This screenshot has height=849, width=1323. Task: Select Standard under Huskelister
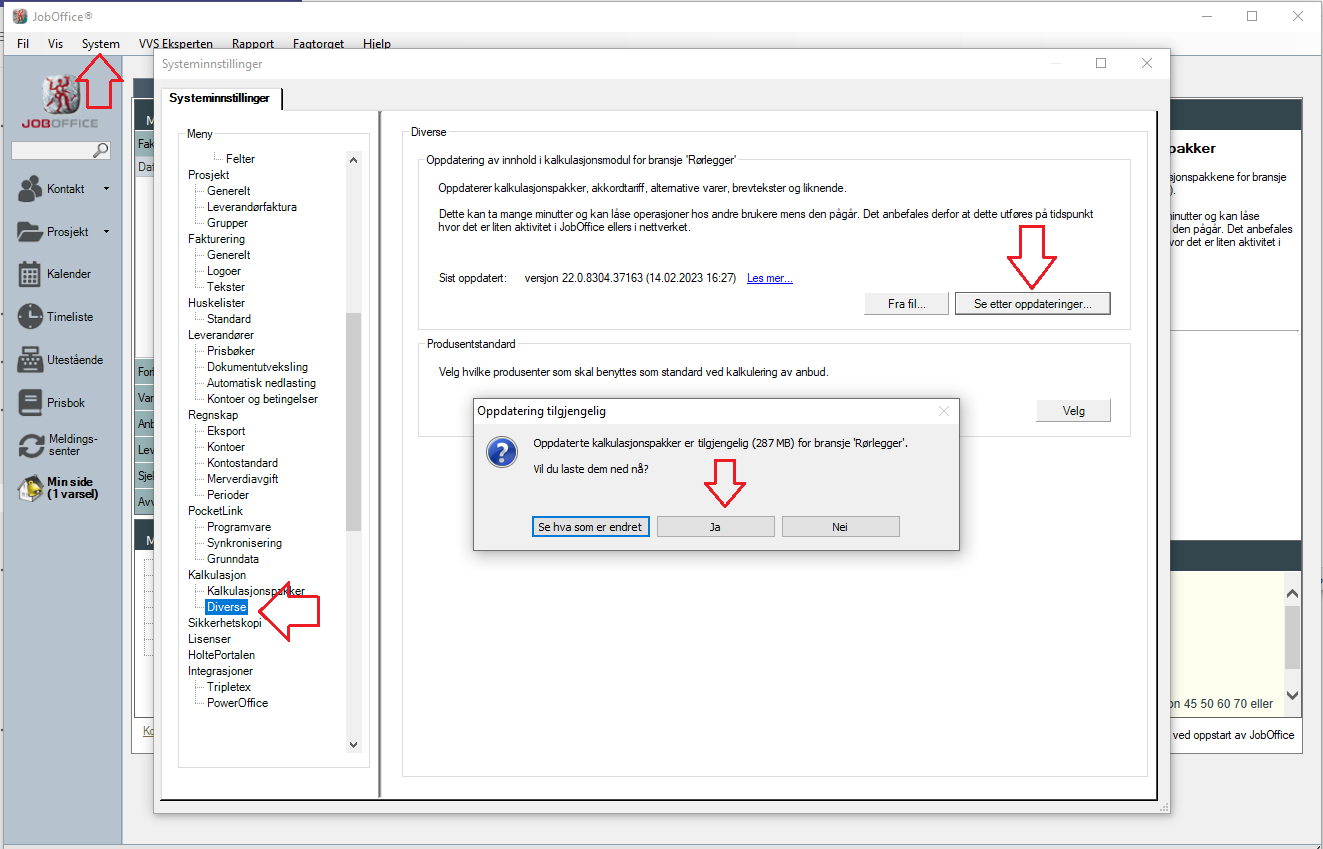coord(229,319)
